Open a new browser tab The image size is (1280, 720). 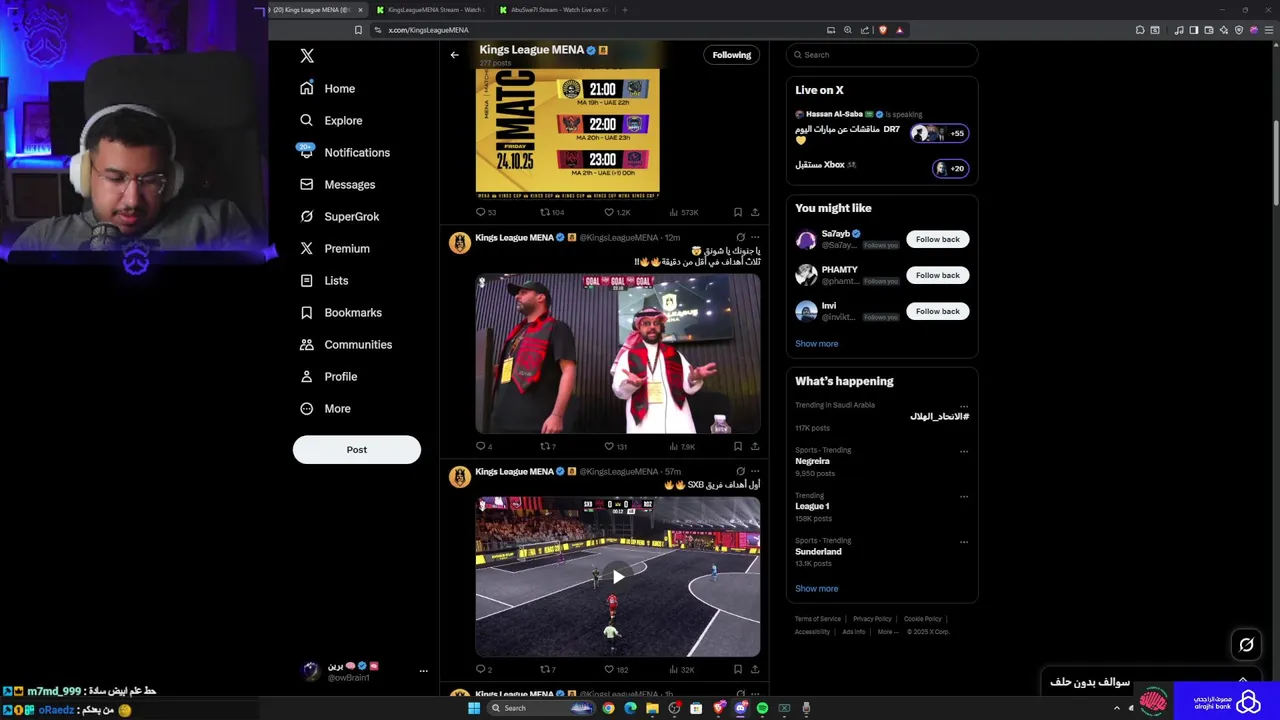point(625,10)
